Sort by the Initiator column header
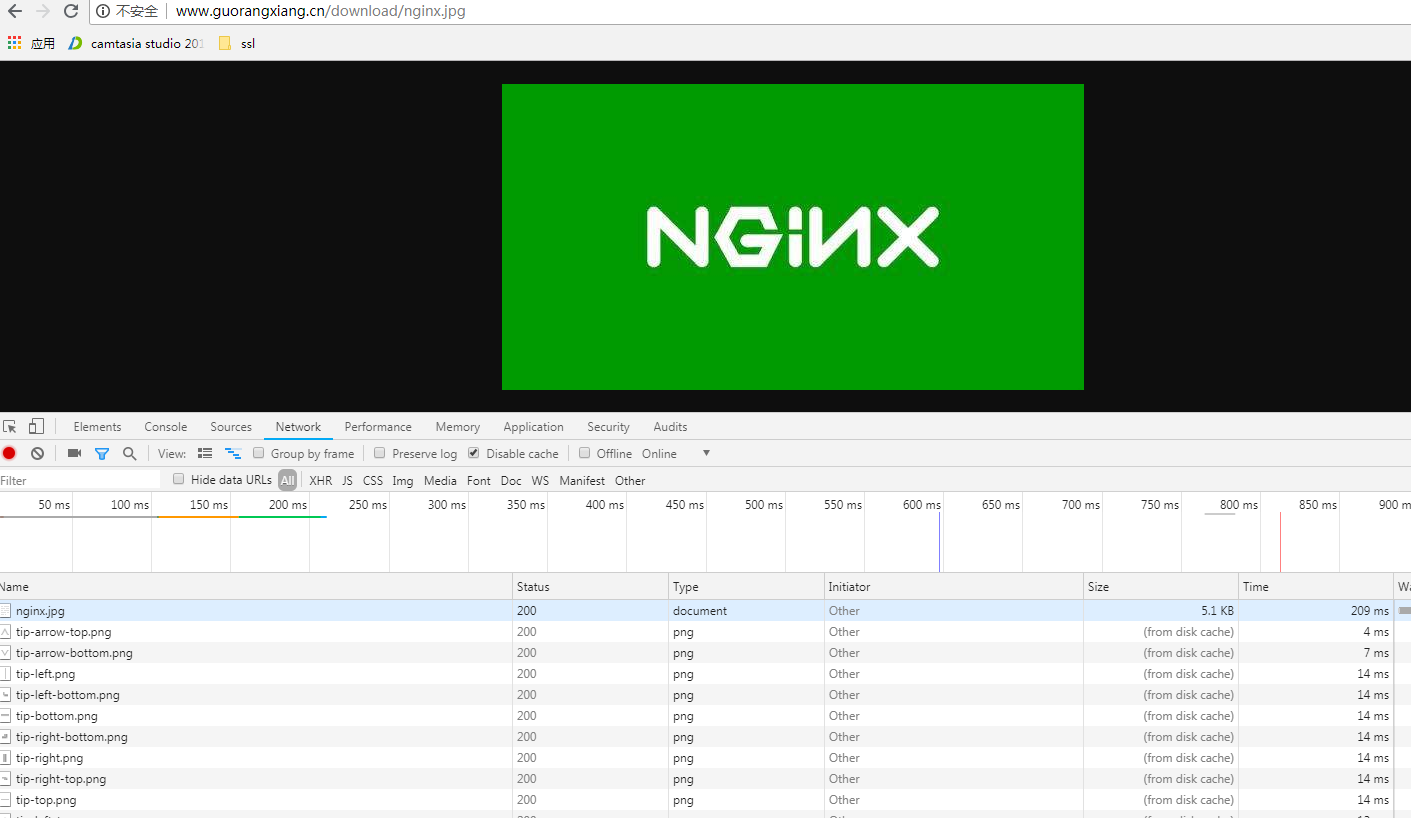 click(x=954, y=587)
